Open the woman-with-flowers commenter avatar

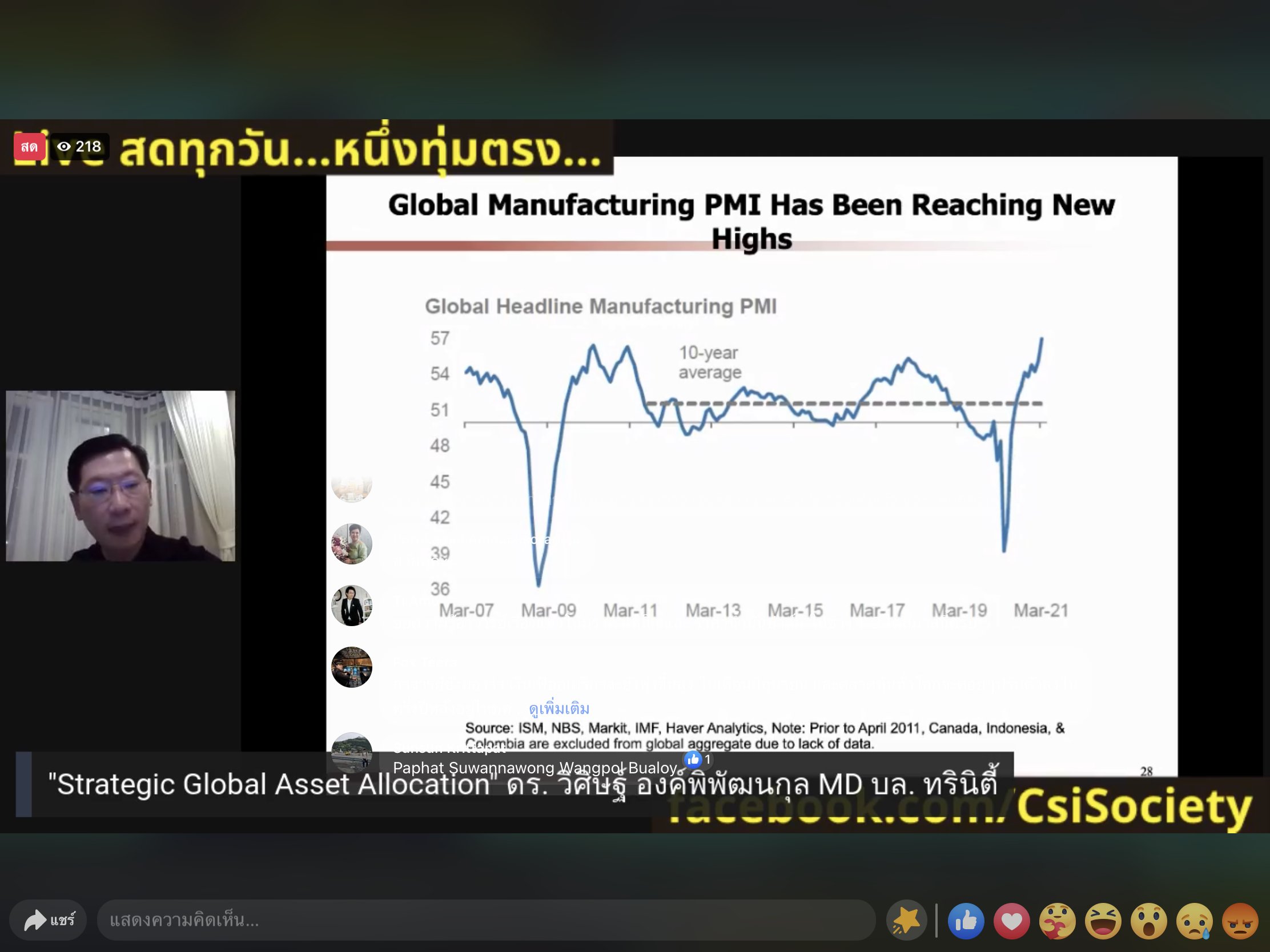352,544
